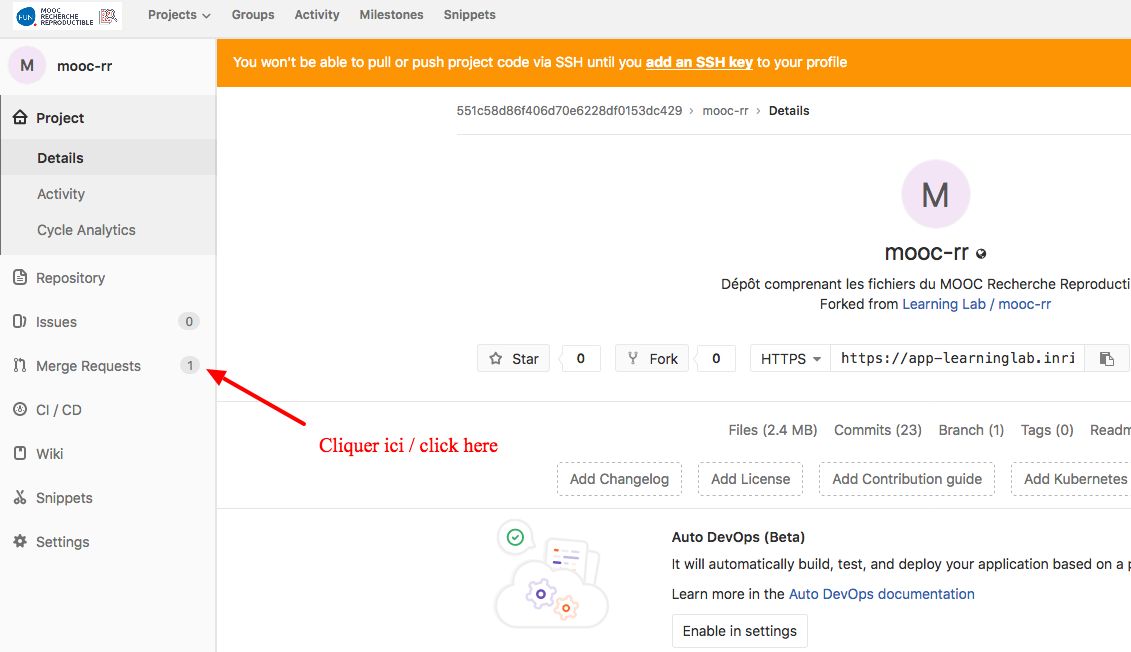Screen dimensions: 1131x652
Task: Open the Auto DevOps documentation link
Action: point(881,594)
